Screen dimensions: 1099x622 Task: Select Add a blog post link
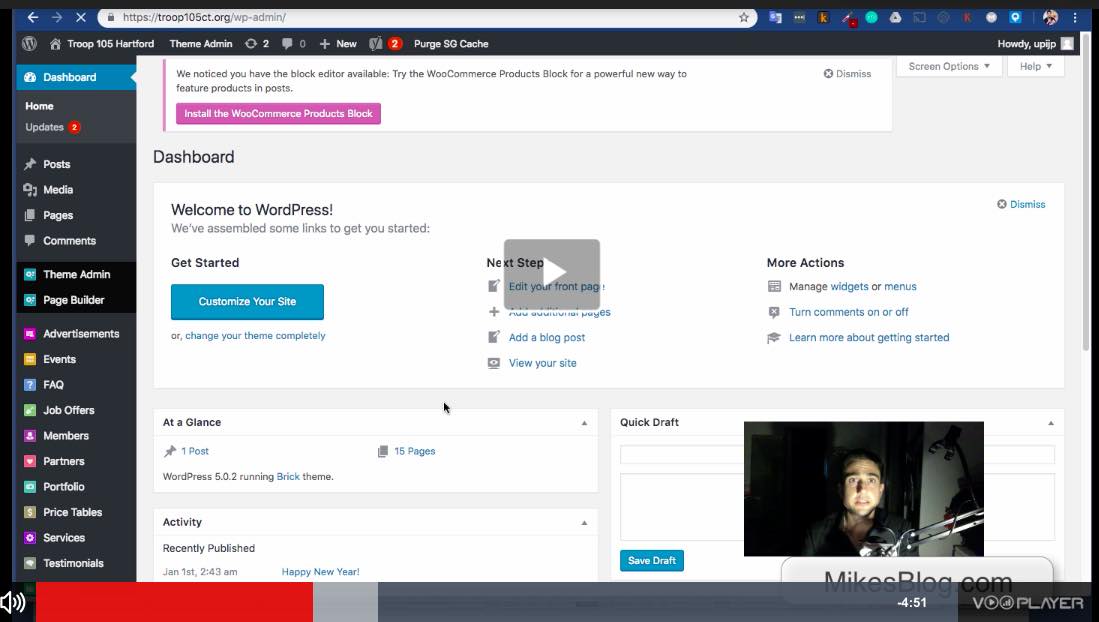(x=547, y=337)
